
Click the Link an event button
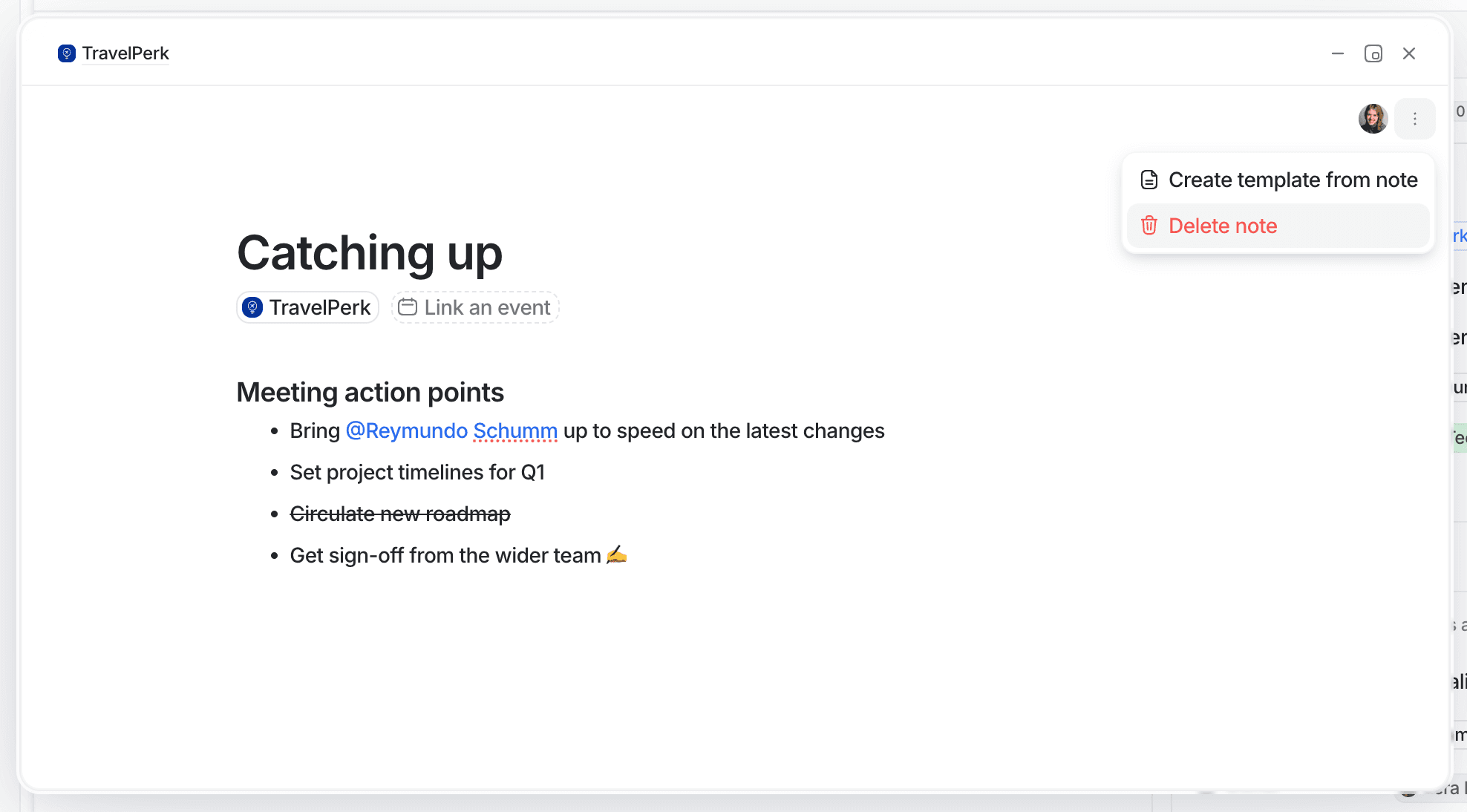coord(487,307)
